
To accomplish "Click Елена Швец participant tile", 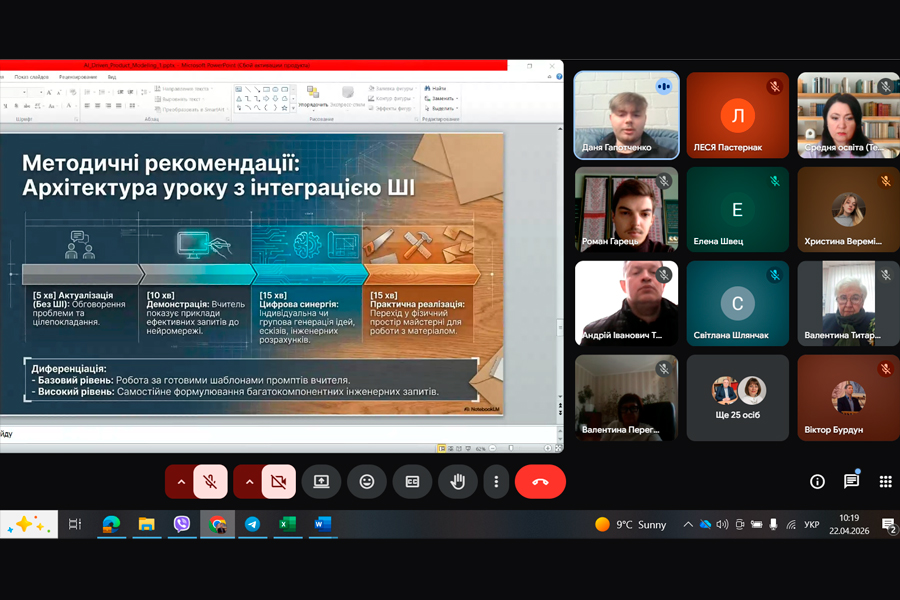I will click(738, 210).
